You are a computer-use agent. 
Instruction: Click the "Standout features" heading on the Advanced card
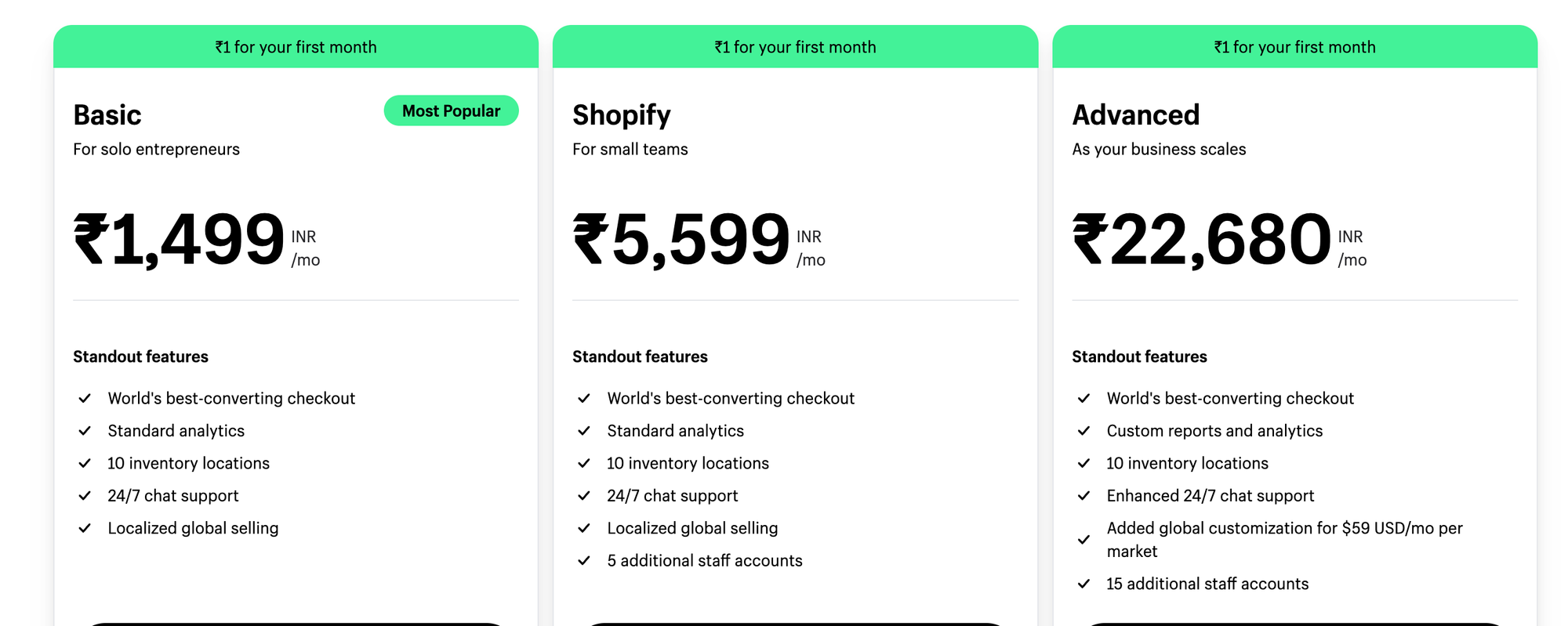click(1139, 356)
